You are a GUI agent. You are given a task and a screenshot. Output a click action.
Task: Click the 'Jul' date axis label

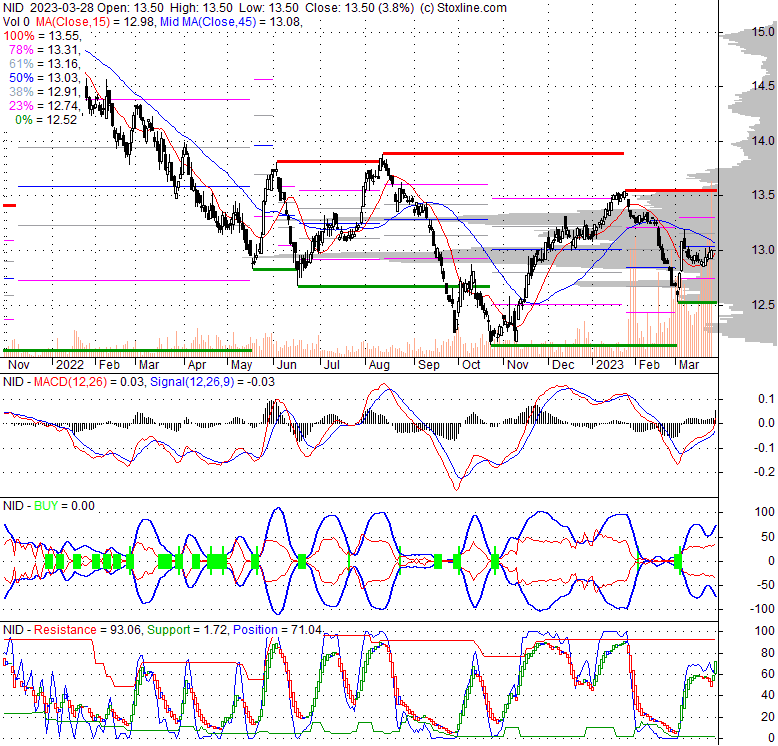331,365
